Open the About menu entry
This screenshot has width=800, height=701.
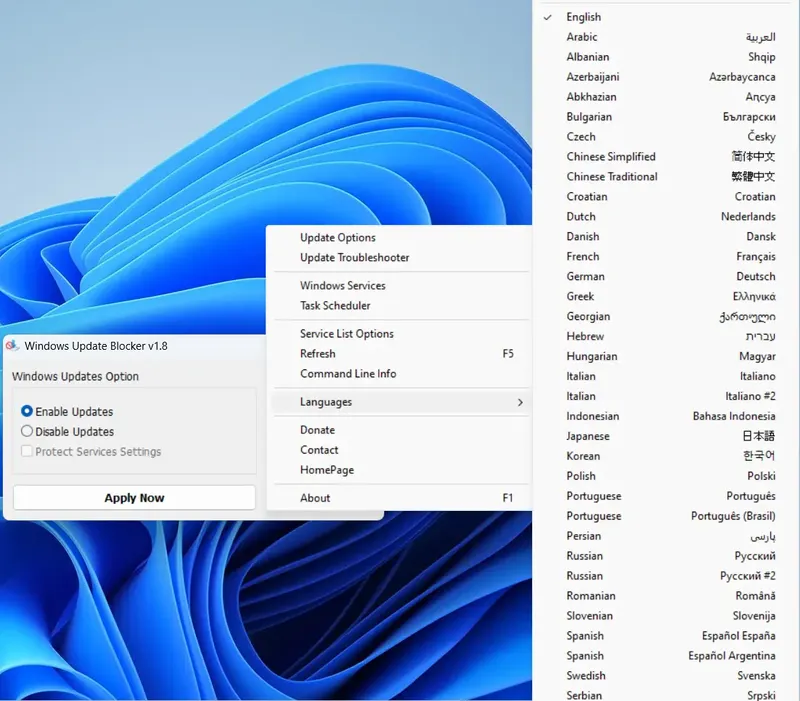[x=401, y=497]
